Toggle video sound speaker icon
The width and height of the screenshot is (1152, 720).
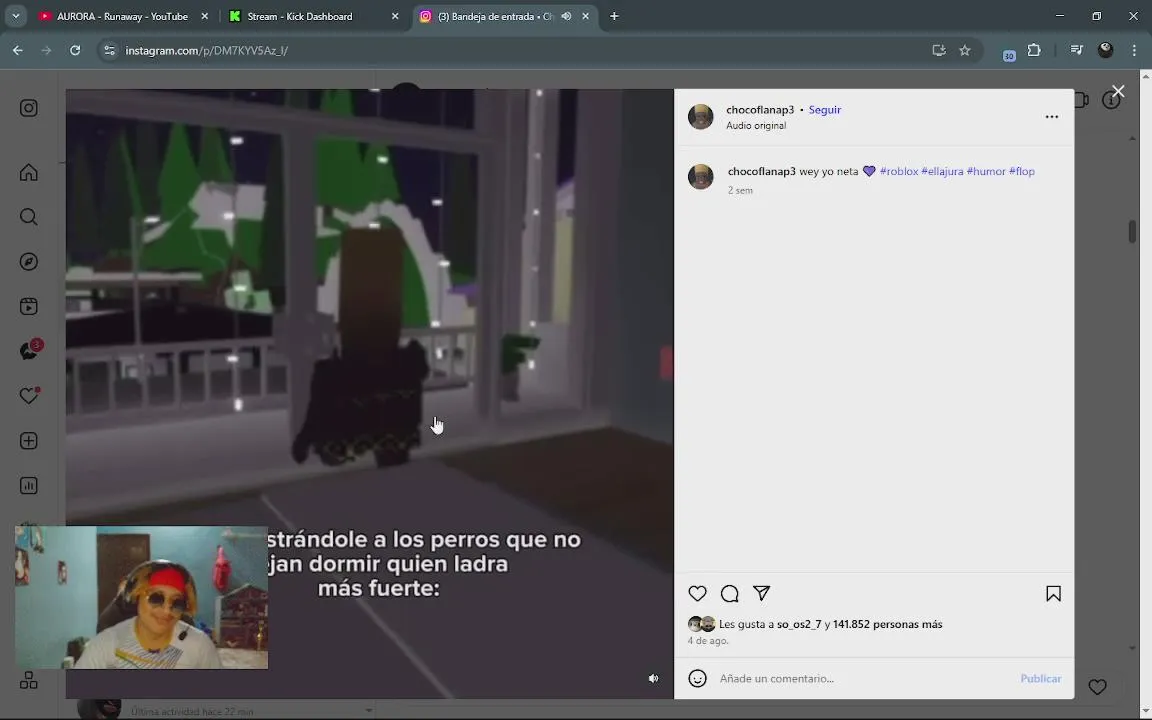click(653, 678)
